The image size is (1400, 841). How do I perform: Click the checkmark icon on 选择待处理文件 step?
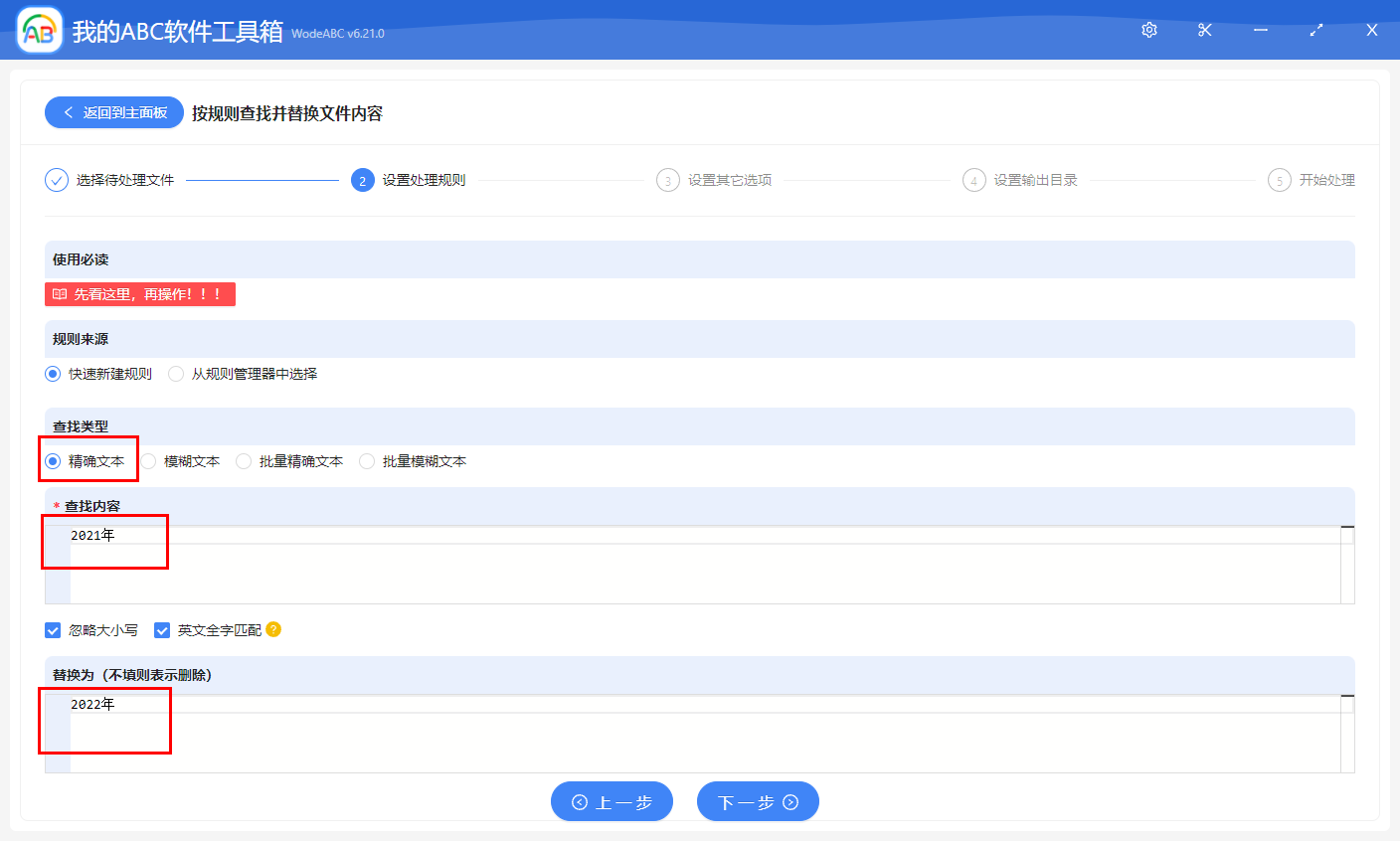[x=56, y=180]
